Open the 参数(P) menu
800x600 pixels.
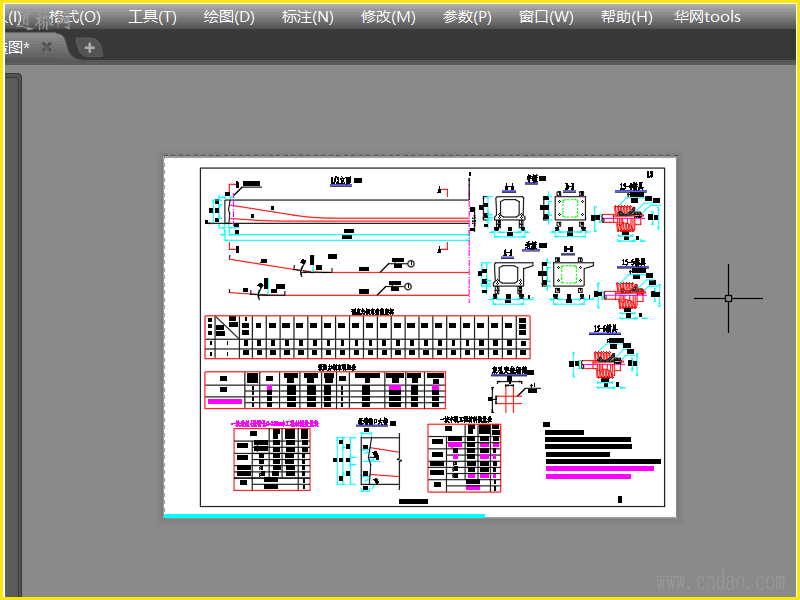pos(467,17)
